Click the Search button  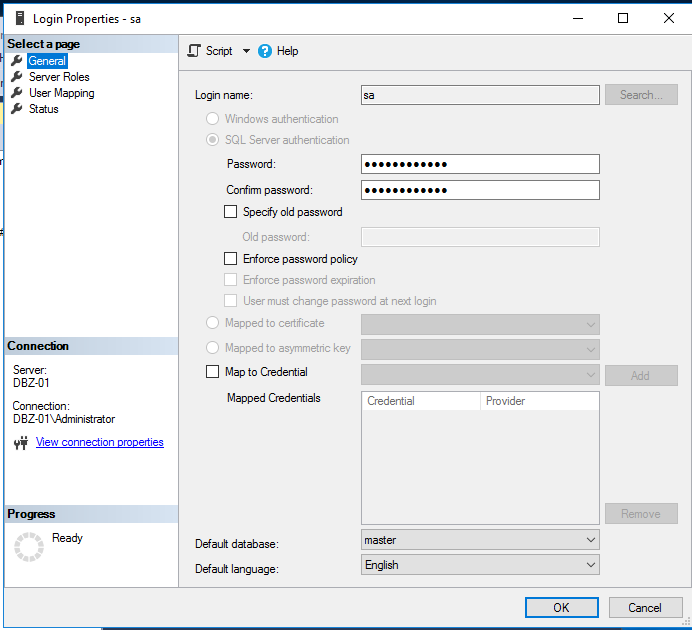[641, 95]
